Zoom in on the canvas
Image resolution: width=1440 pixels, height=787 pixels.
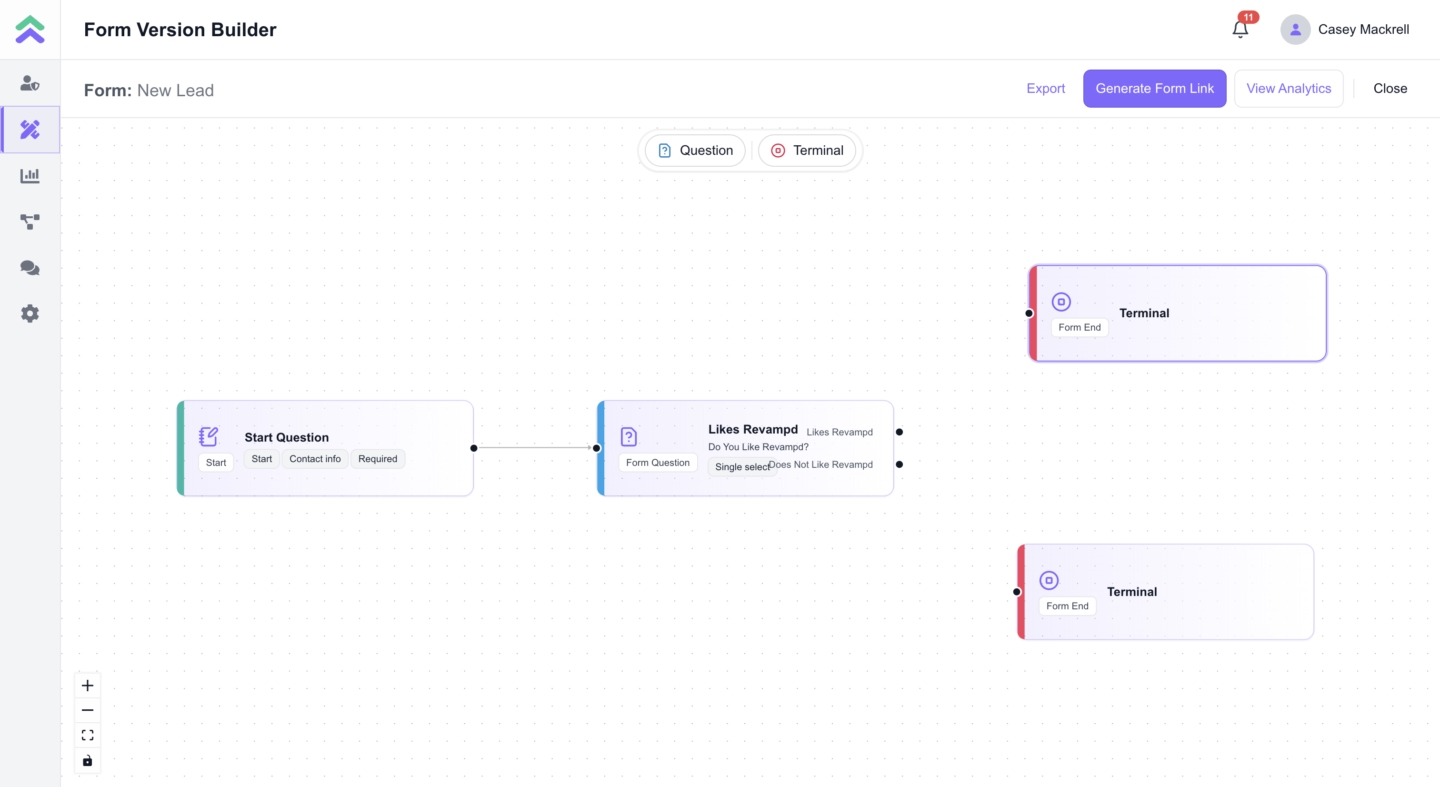88,686
